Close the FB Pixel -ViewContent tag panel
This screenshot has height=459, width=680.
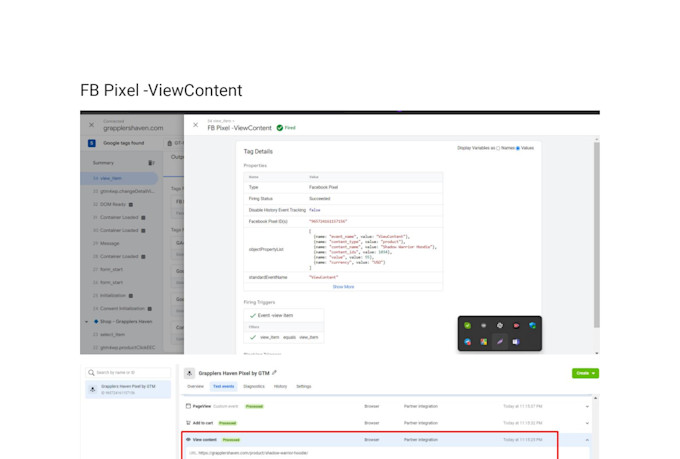pyautogui.click(x=196, y=125)
